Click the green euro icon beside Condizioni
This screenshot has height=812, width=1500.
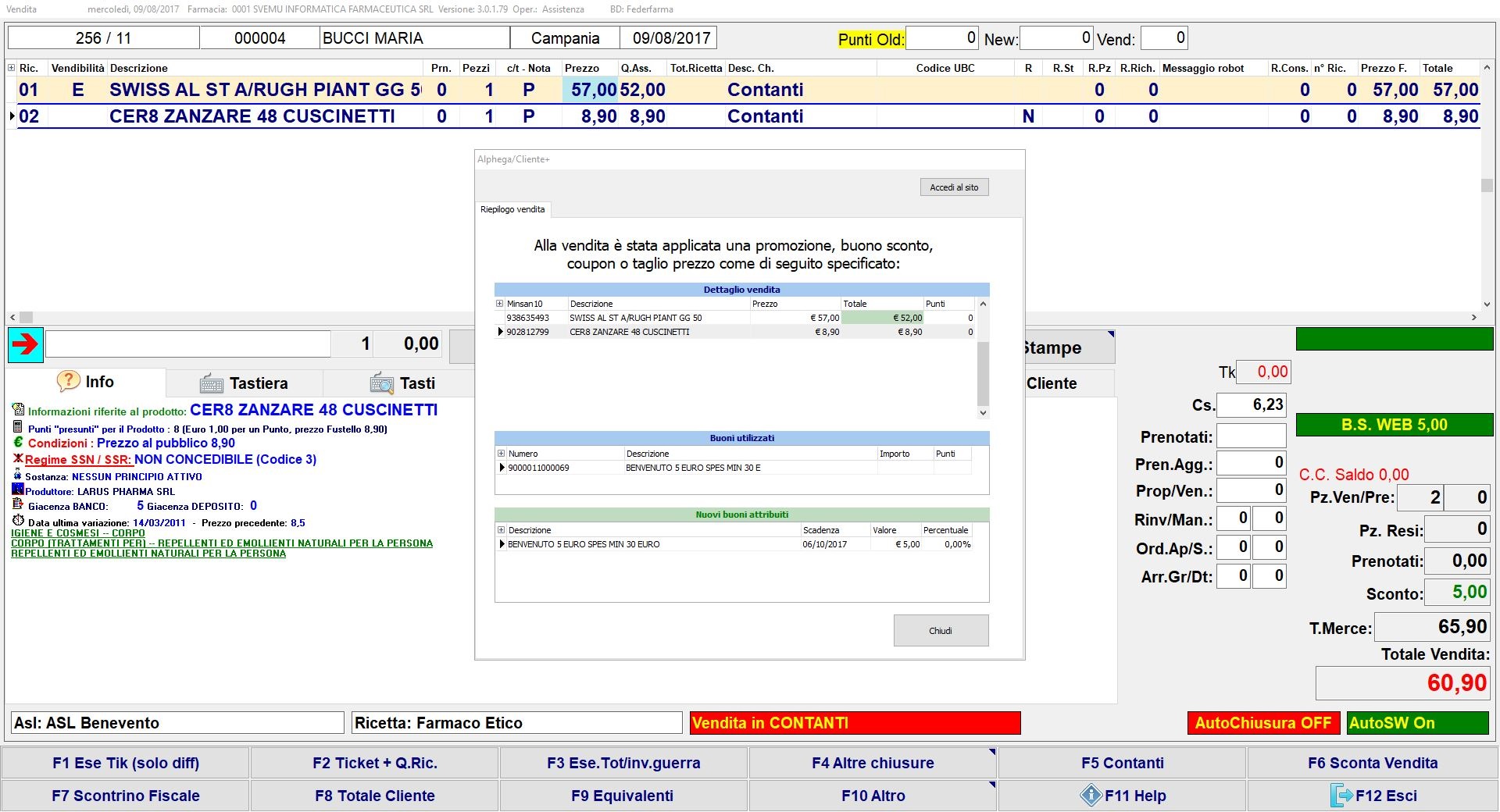pos(18,443)
